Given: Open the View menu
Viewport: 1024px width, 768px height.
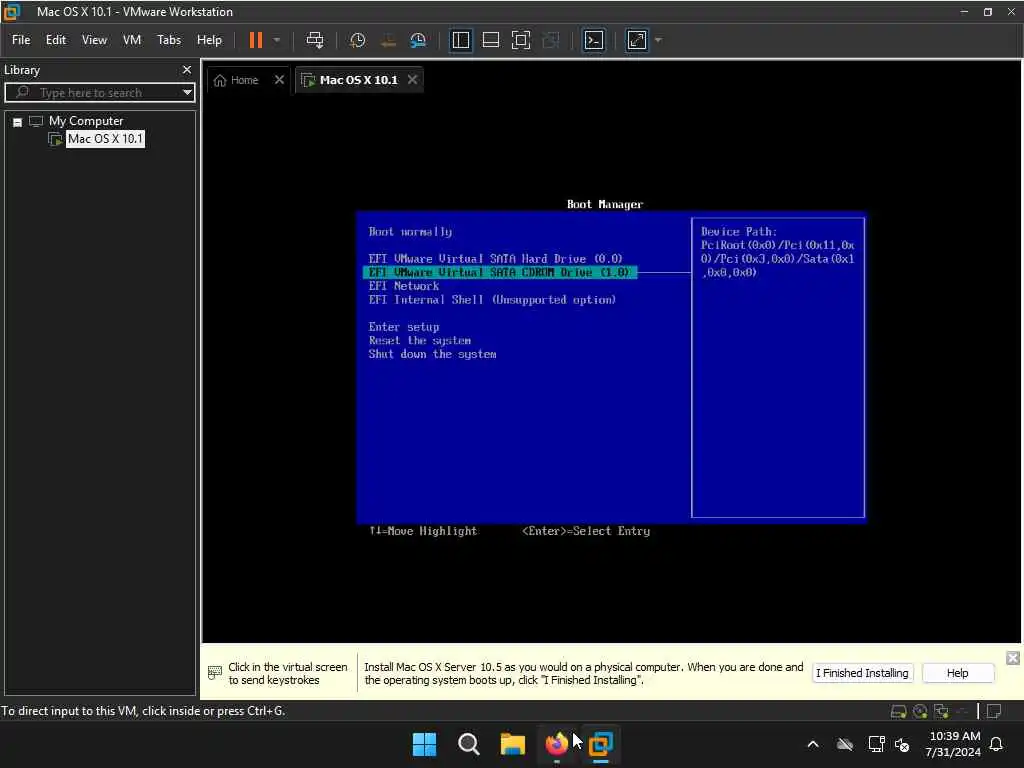Looking at the screenshot, I should (x=94, y=40).
